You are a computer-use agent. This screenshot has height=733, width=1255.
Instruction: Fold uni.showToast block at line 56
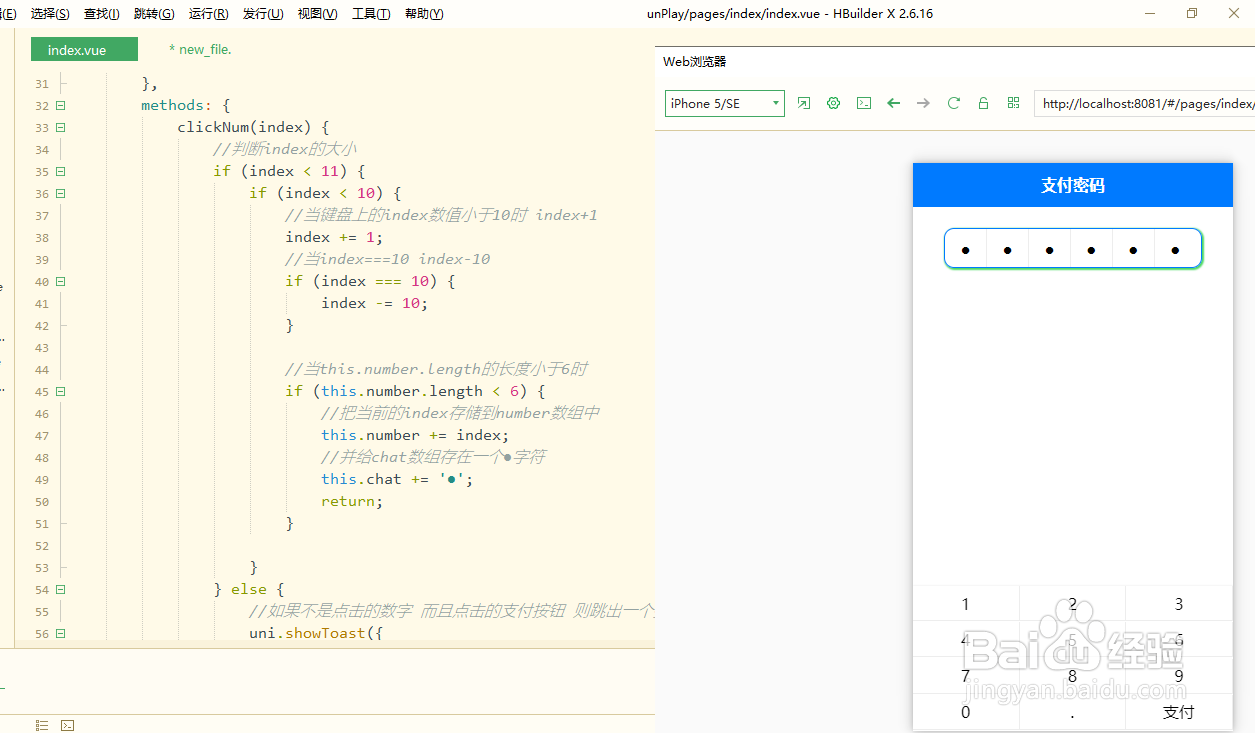coord(61,633)
